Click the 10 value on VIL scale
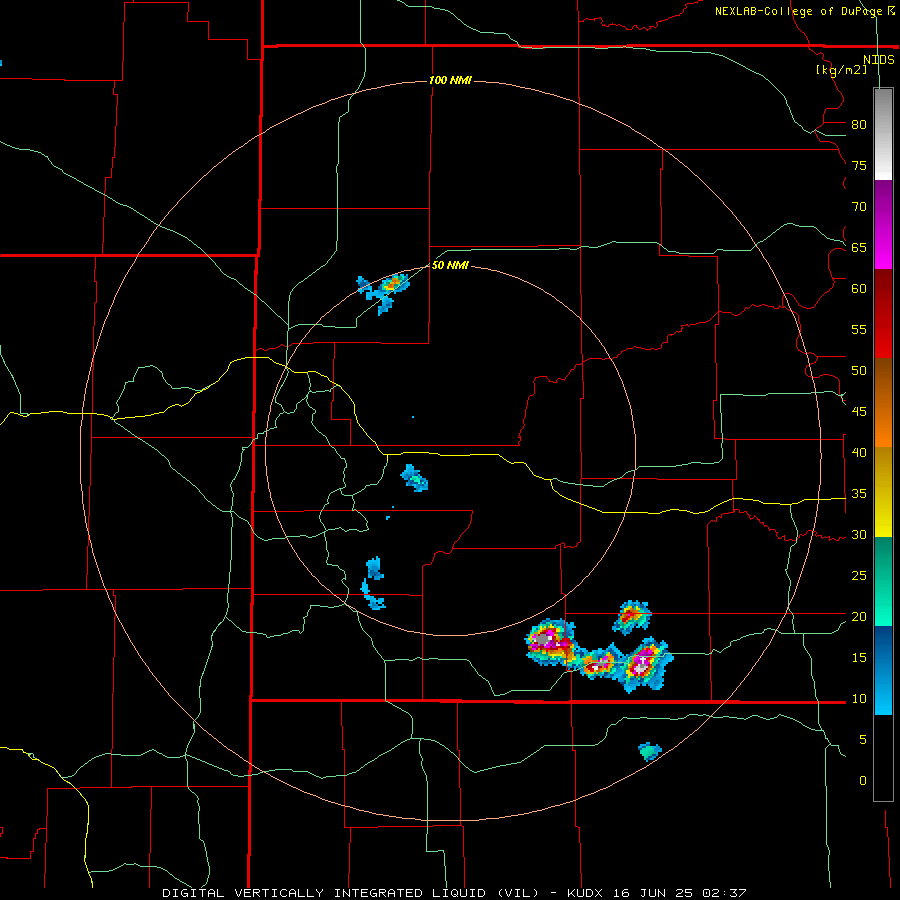Viewport: 900px width, 900px height. click(859, 699)
